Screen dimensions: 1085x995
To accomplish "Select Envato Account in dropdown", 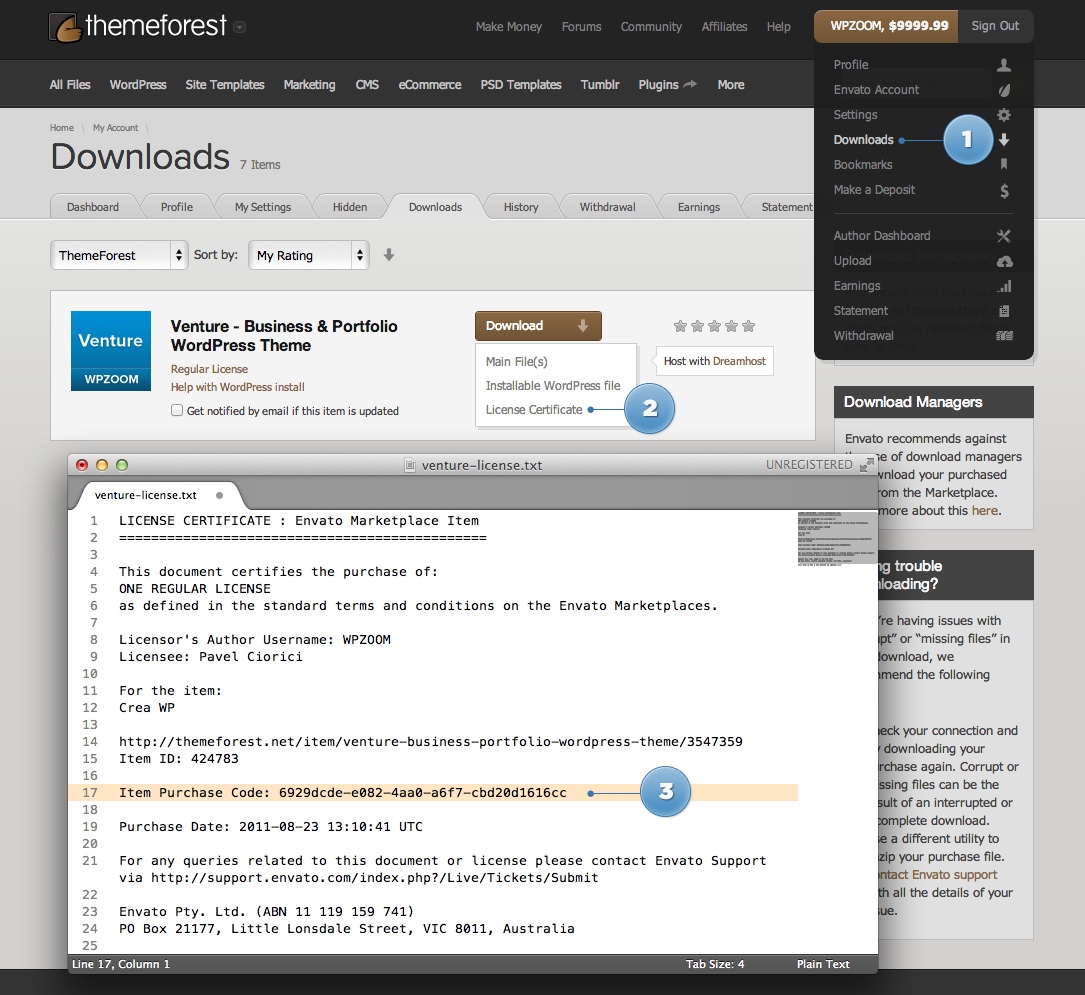I will click(x=876, y=89).
